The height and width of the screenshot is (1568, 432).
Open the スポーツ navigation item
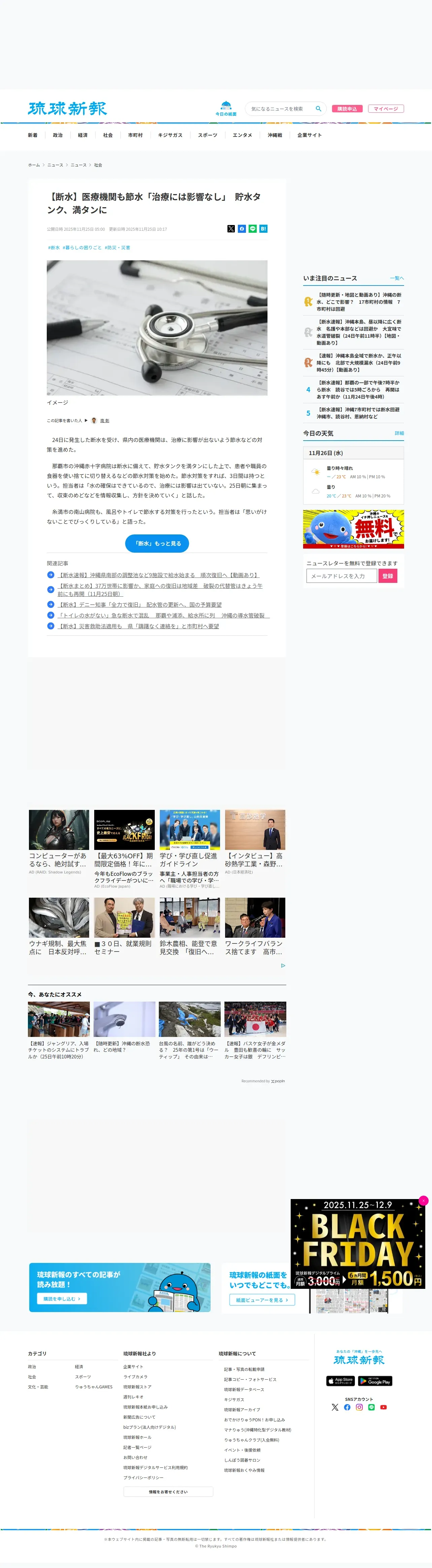207,135
